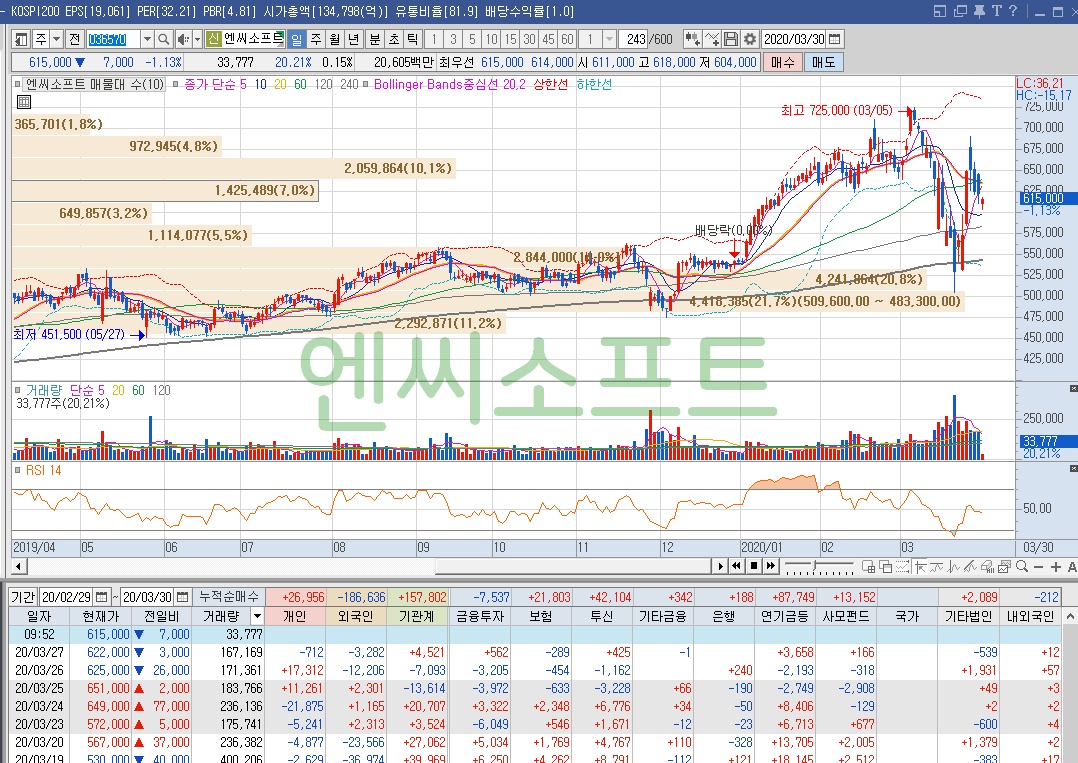
Task: Select the 일 daily period toggle
Action: [296, 39]
